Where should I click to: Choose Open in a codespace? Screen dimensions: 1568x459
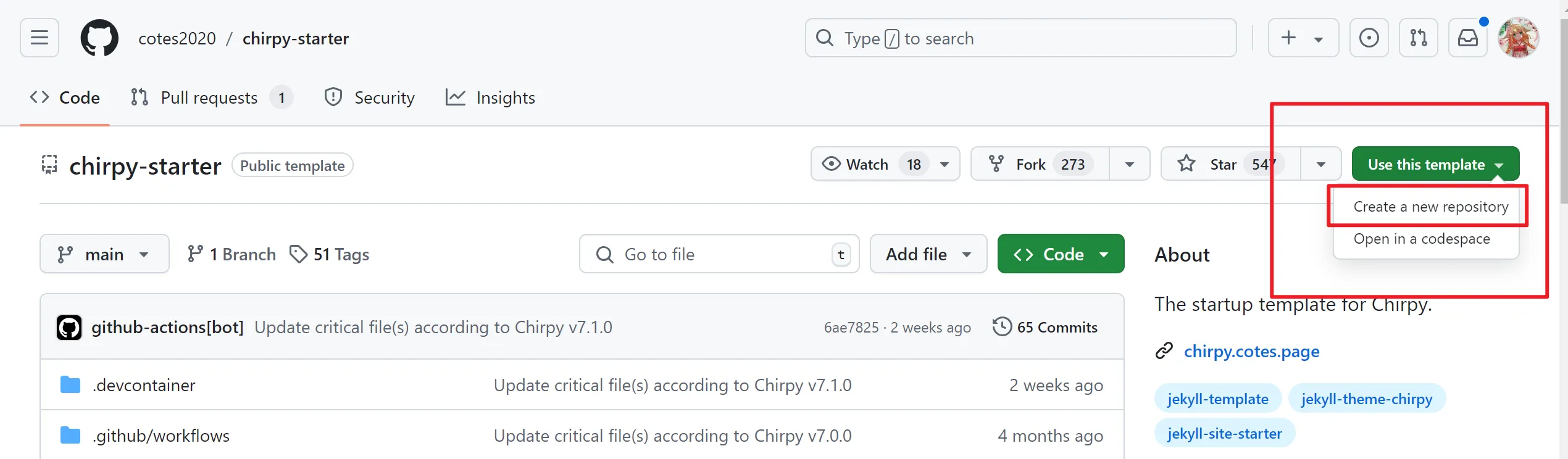pyautogui.click(x=1421, y=239)
